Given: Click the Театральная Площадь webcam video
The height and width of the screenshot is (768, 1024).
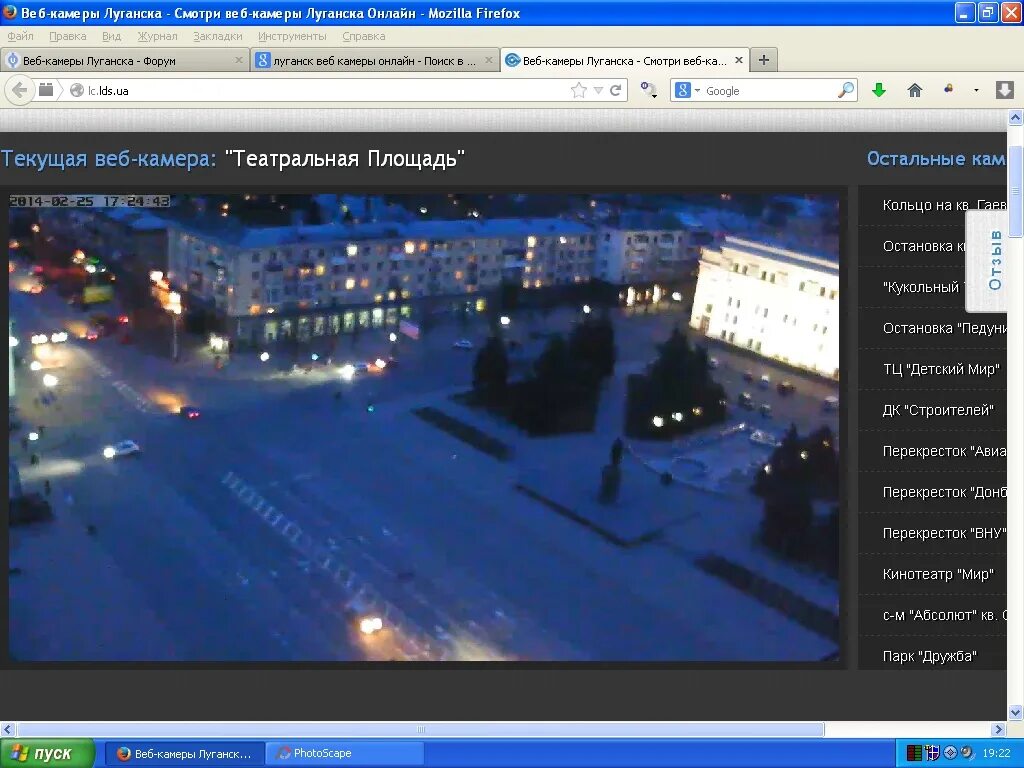Looking at the screenshot, I should tap(424, 427).
